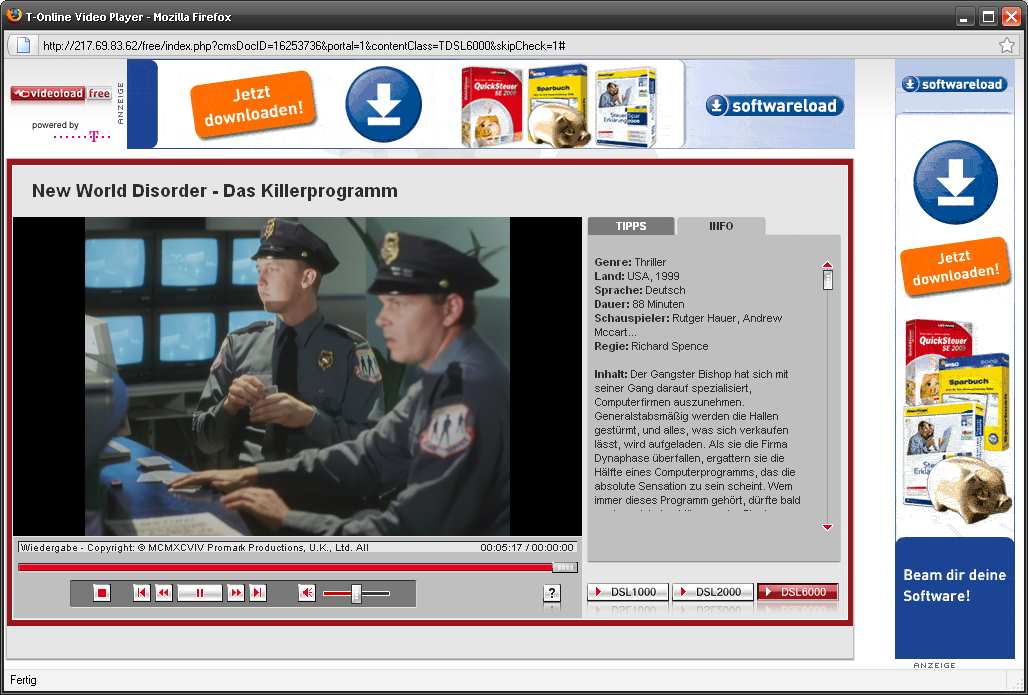Screen dimensions: 1028x695
Task: Rewind the video
Action: pos(164,593)
